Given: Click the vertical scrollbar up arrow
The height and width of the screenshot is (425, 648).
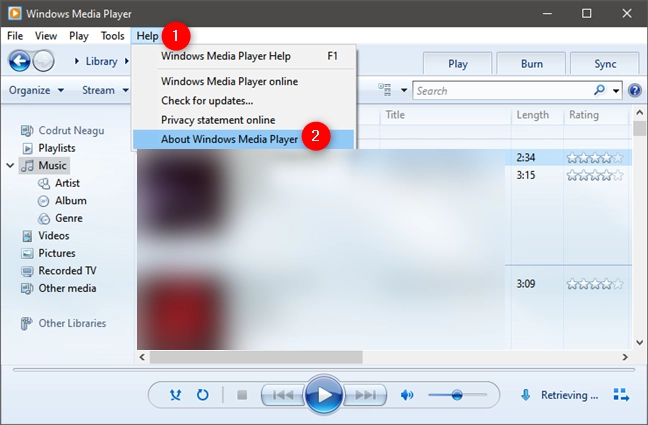Looking at the screenshot, I should (x=640, y=112).
